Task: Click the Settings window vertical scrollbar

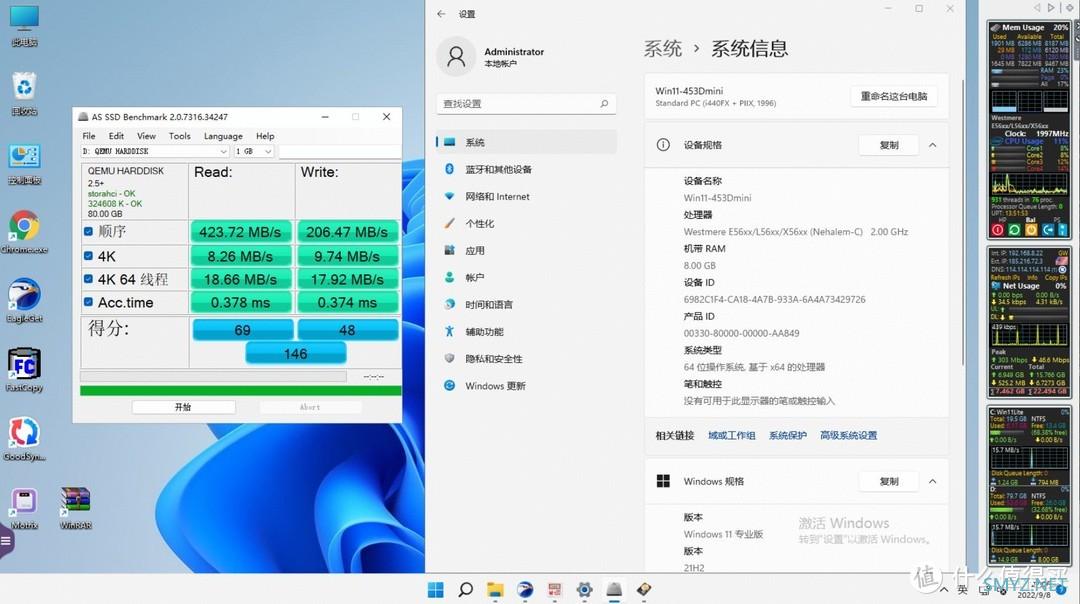Action: 963,224
